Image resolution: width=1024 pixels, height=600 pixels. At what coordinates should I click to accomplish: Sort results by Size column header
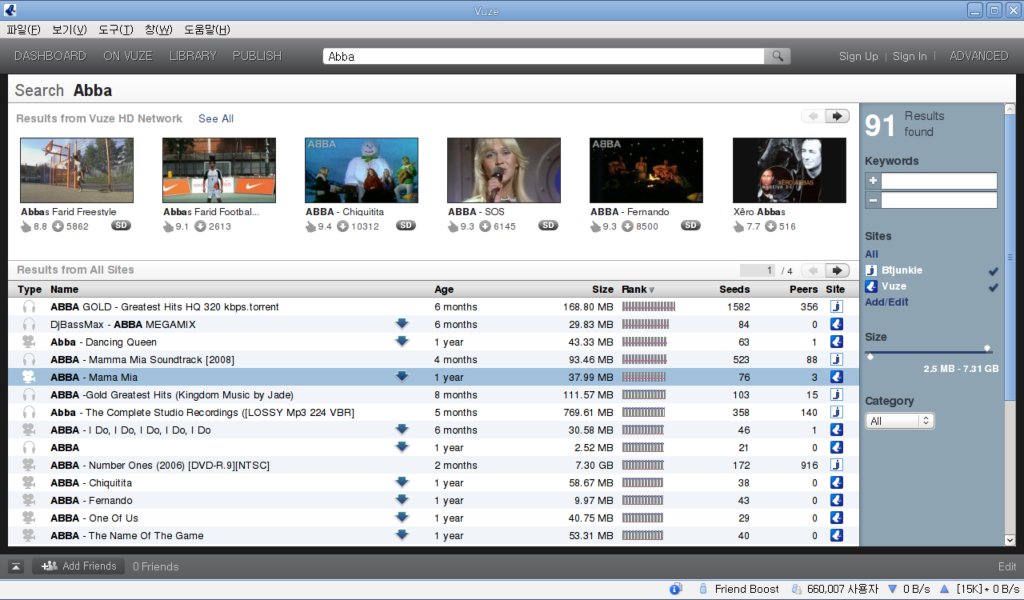[602, 289]
